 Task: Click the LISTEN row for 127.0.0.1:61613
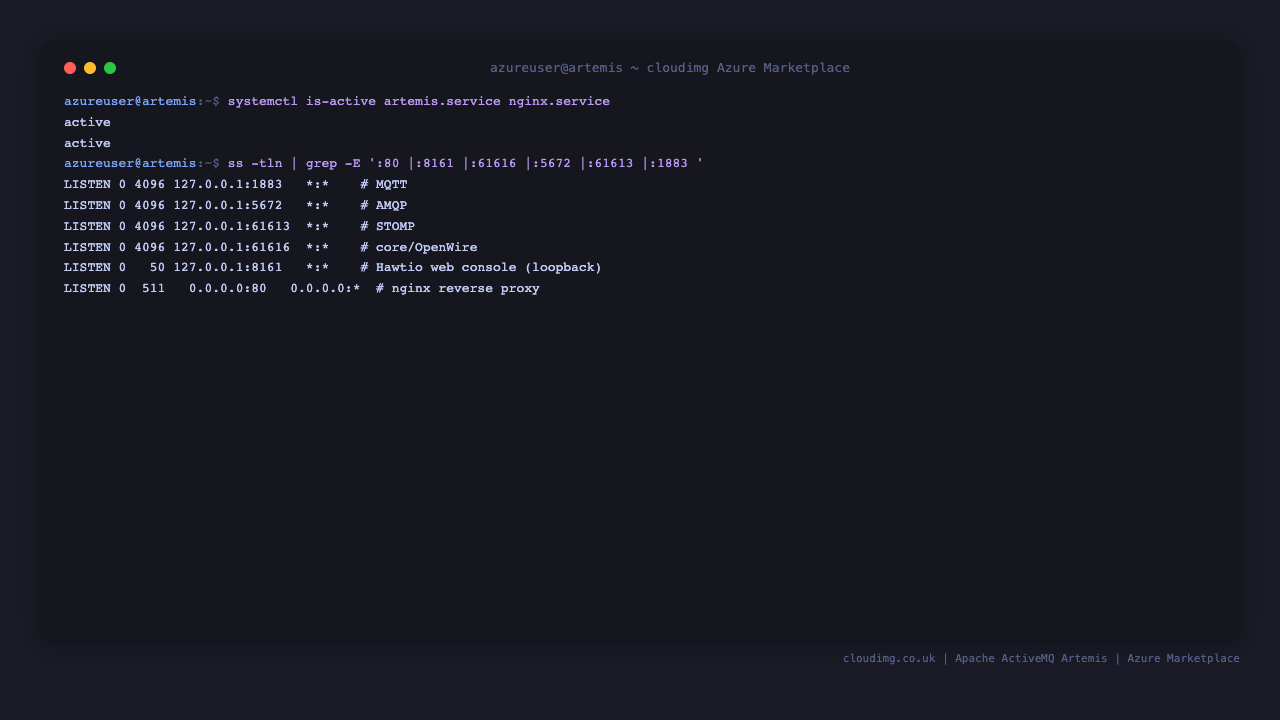click(239, 227)
